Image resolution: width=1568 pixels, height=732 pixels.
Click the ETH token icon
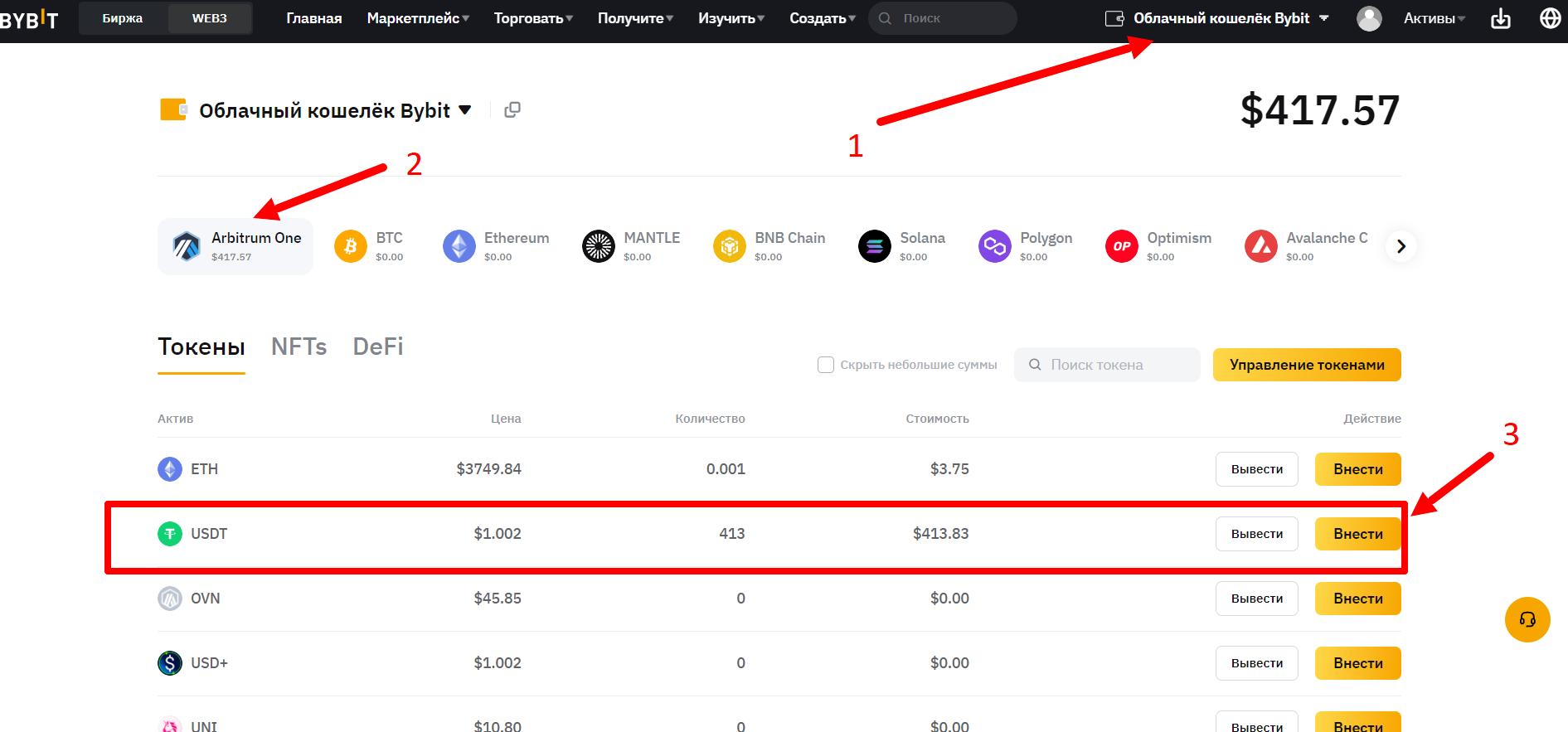pos(170,469)
